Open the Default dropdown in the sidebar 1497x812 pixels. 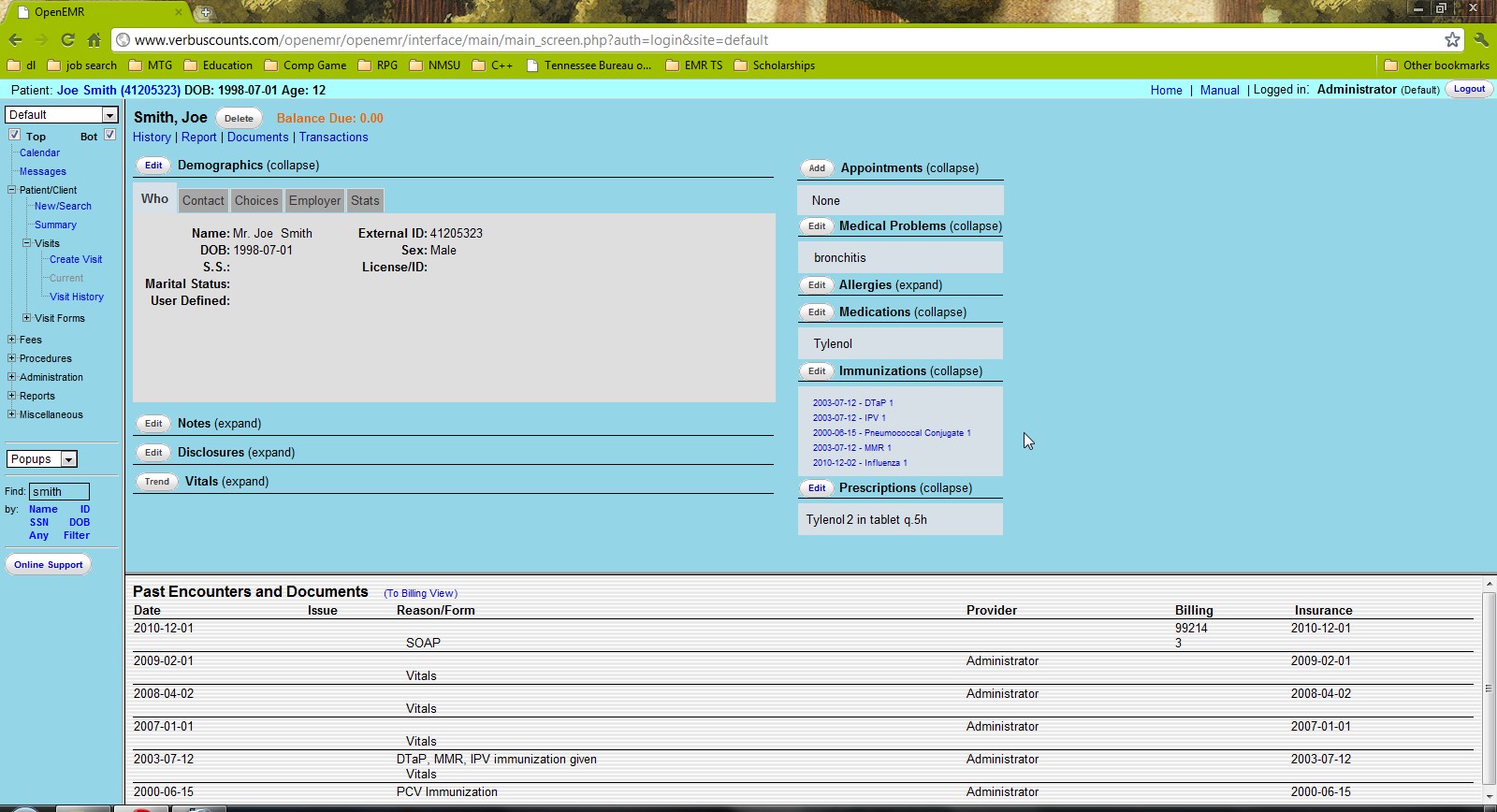(62, 114)
